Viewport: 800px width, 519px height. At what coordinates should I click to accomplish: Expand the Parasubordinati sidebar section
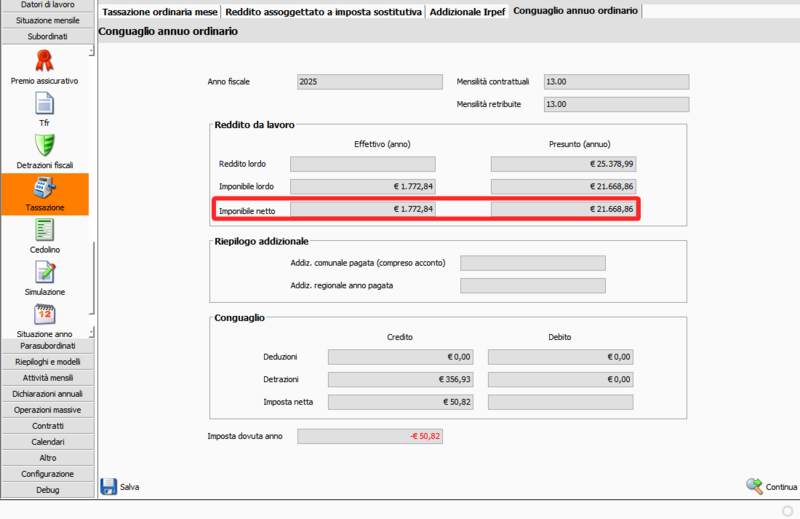point(47,346)
